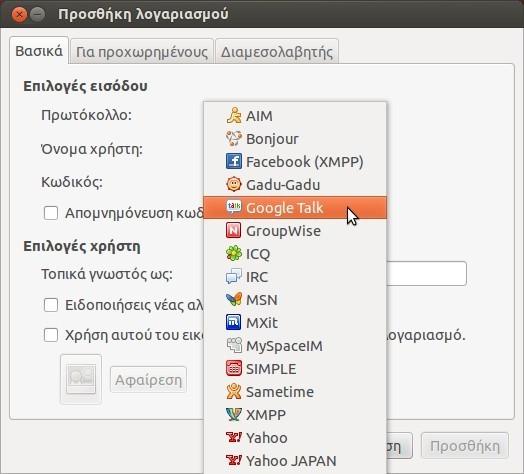Click the buddy icon thumbnail button
524x474 pixels.
click(x=81, y=379)
